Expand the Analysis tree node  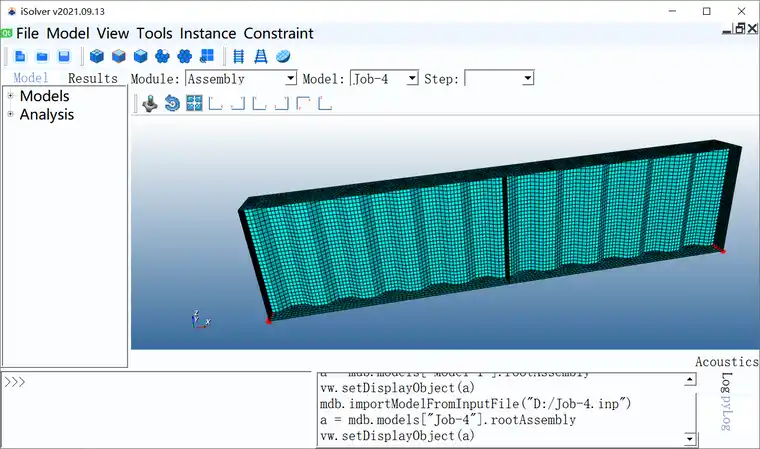click(10, 114)
